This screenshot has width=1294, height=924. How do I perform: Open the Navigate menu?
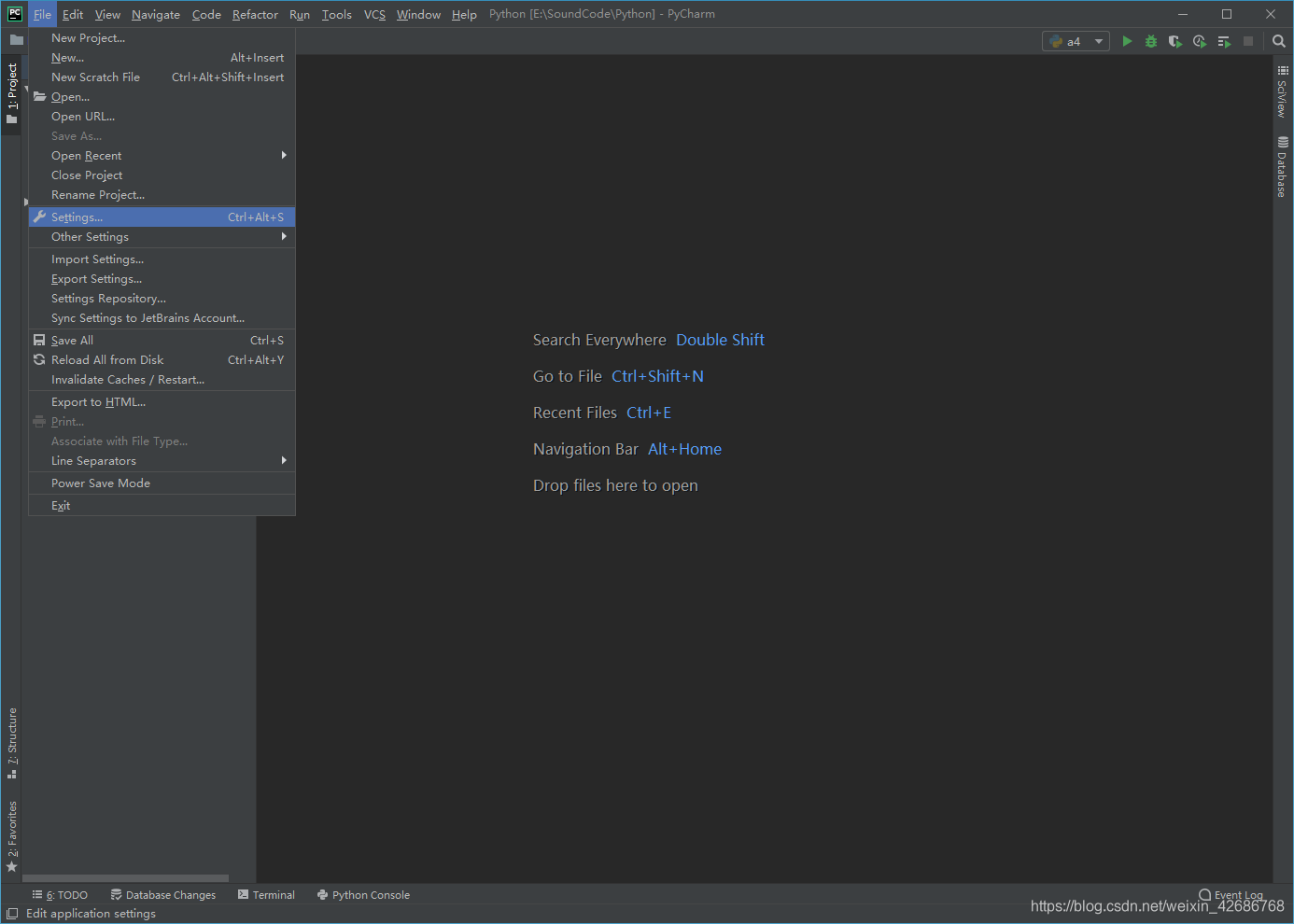(156, 14)
